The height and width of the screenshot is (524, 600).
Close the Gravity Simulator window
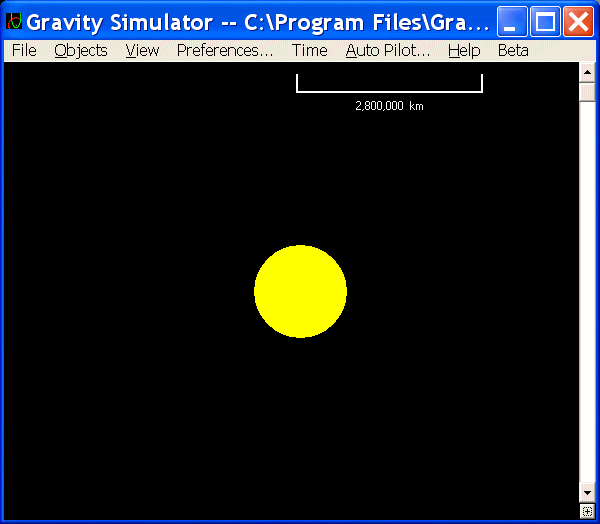click(x=578, y=21)
